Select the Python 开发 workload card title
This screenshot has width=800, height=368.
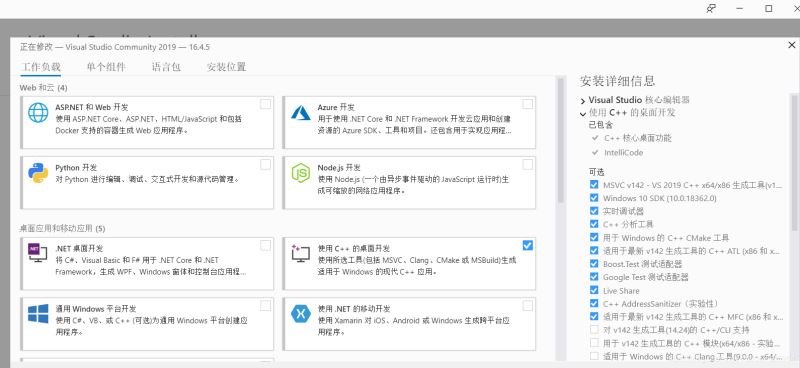pyautogui.click(x=76, y=167)
